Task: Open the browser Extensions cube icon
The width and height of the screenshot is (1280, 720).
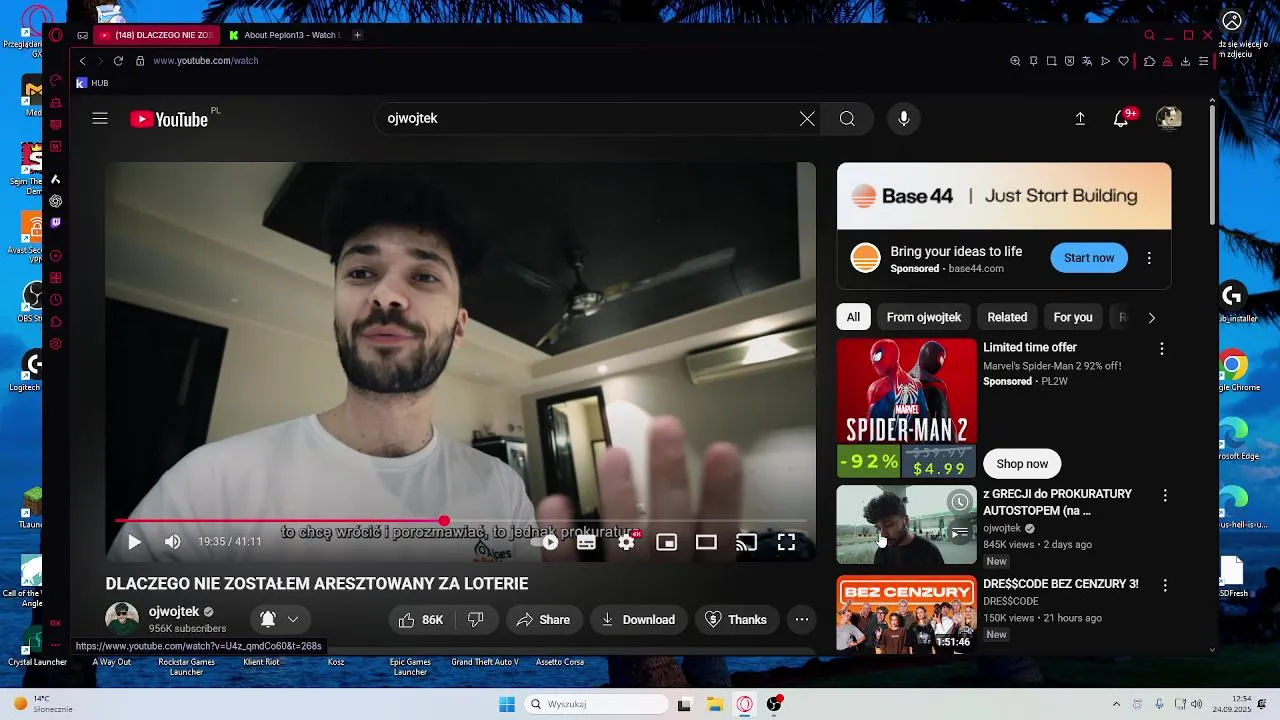Action: tap(1150, 61)
